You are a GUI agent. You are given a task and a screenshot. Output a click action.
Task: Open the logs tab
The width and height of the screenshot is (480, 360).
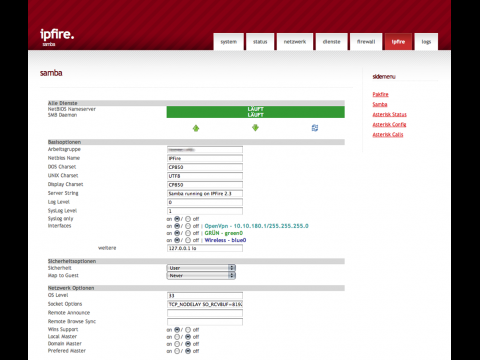coord(426,42)
